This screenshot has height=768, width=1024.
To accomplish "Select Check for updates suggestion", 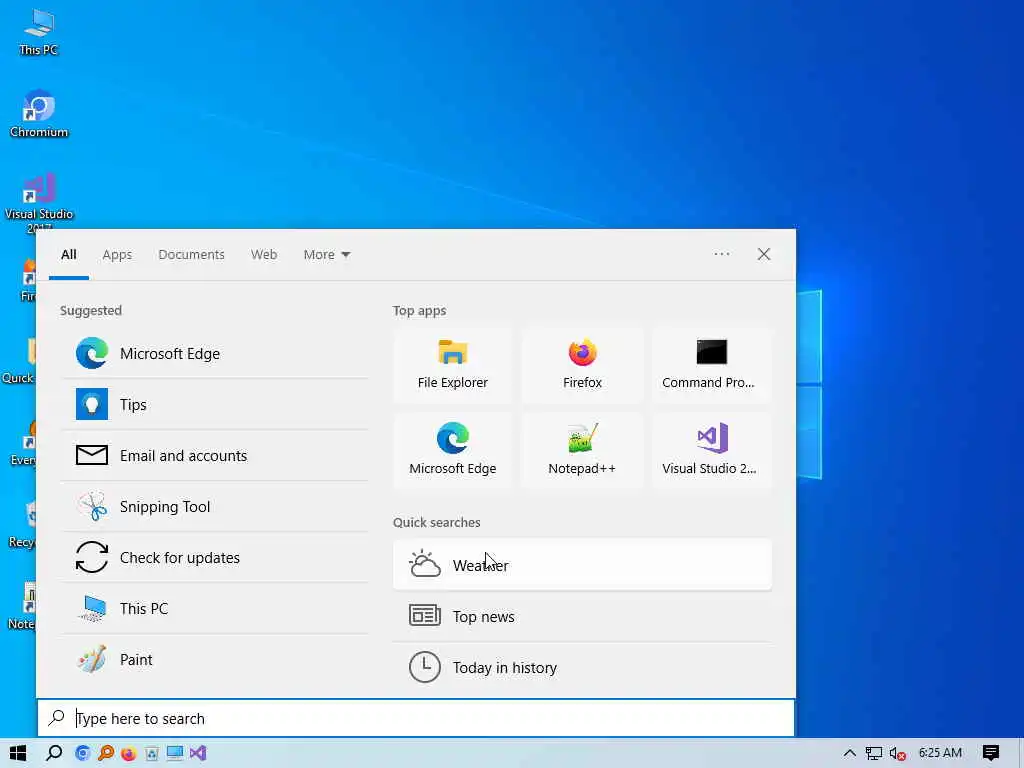I will point(214,557).
